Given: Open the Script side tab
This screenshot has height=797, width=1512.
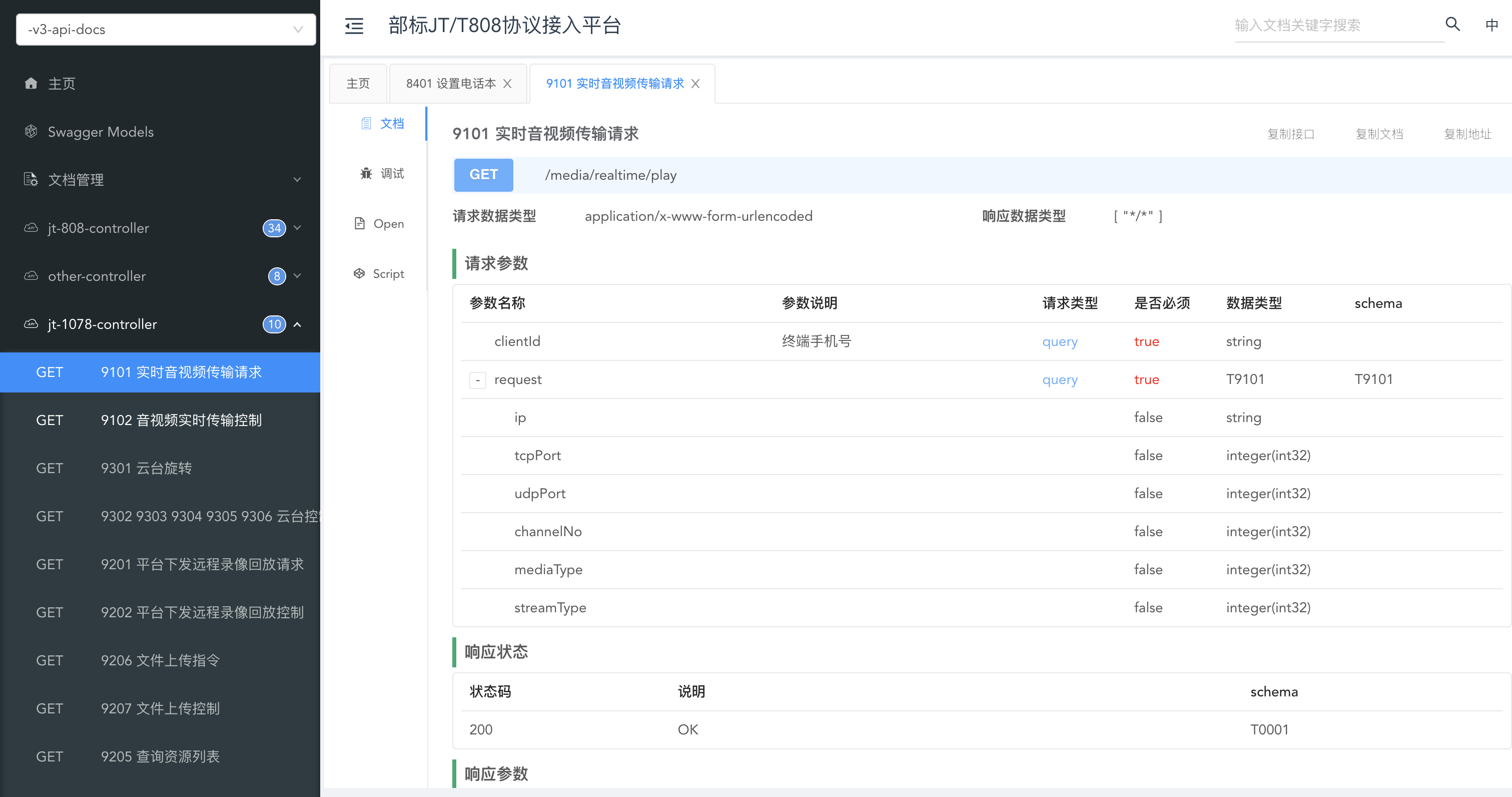Looking at the screenshot, I should 380,274.
